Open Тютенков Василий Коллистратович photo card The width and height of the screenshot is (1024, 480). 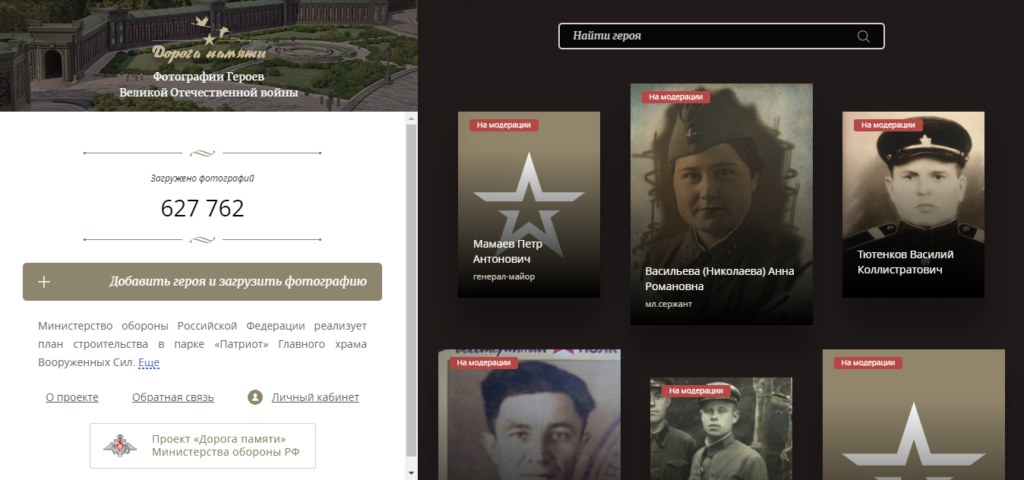(913, 204)
